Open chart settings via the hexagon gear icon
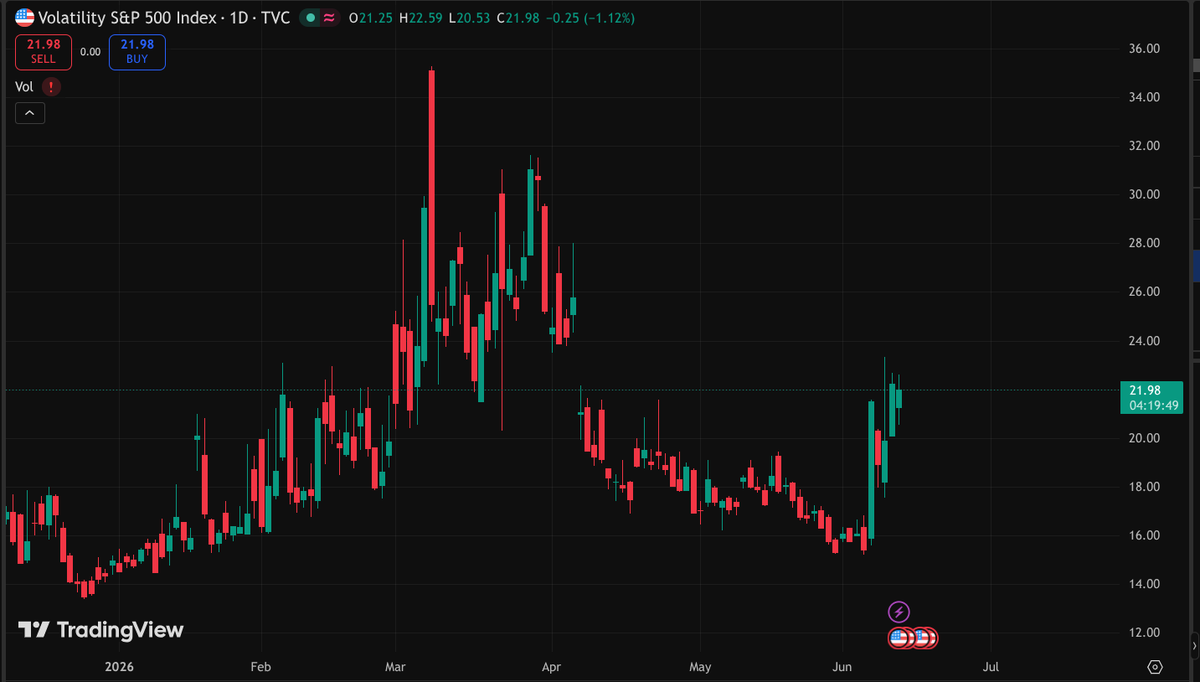This screenshot has height=682, width=1200. 1156,666
